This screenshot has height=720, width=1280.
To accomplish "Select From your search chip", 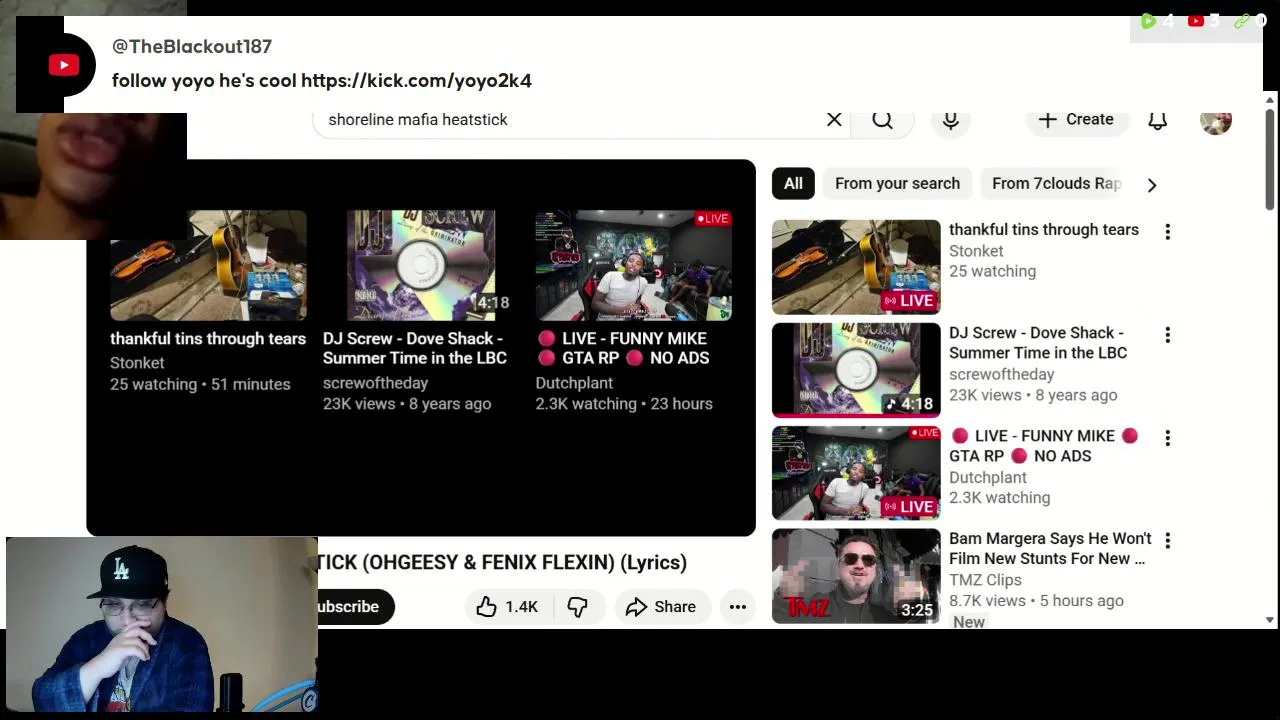I will coord(897,183).
